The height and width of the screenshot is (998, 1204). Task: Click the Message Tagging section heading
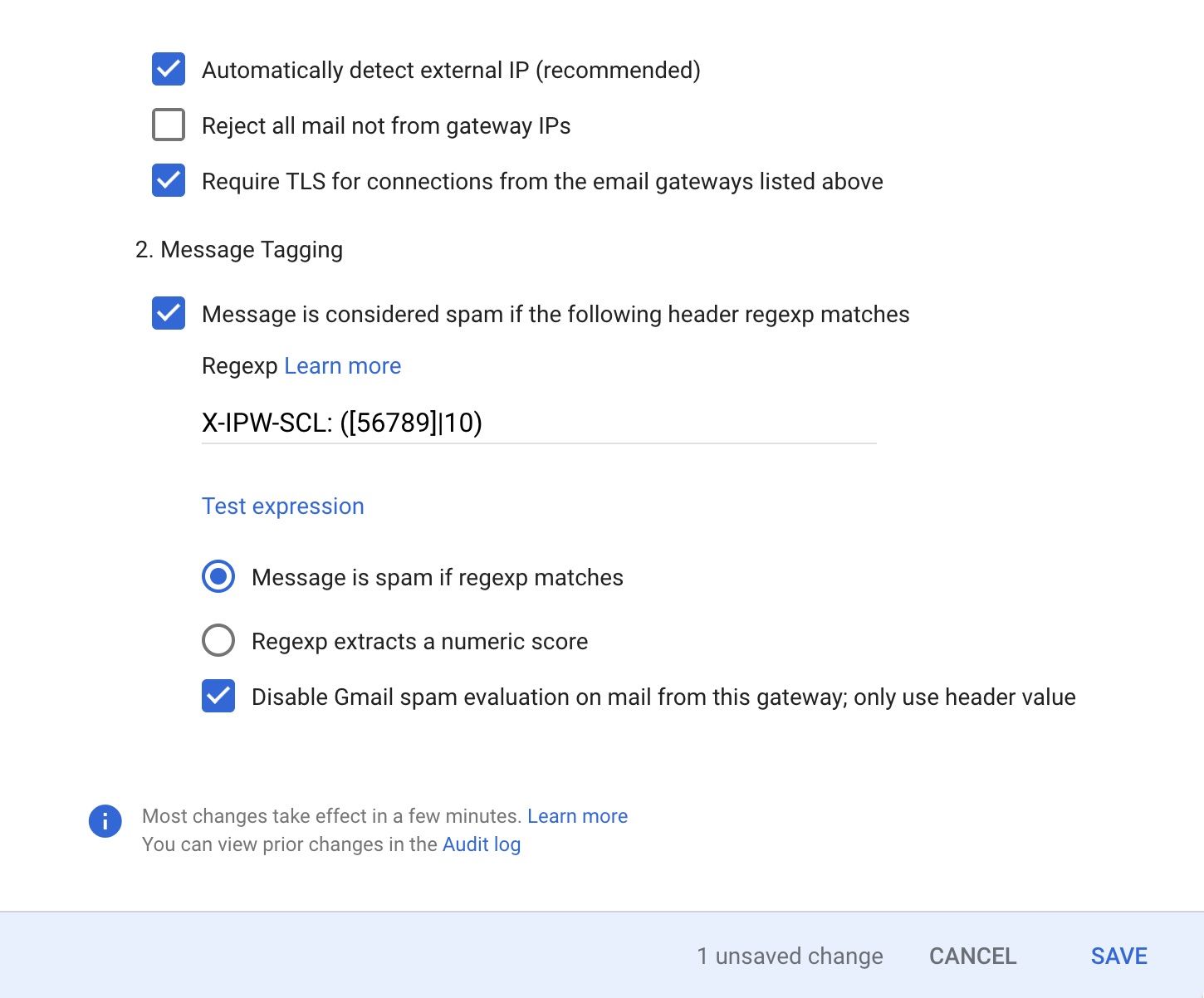click(239, 250)
